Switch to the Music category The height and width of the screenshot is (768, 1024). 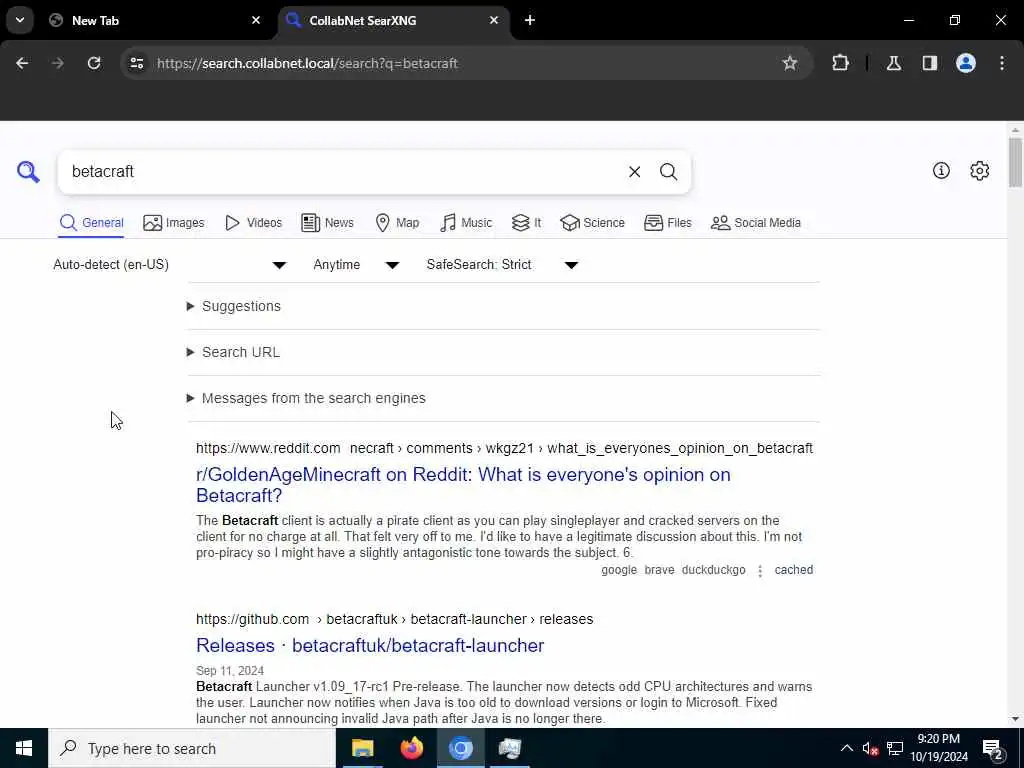point(466,223)
